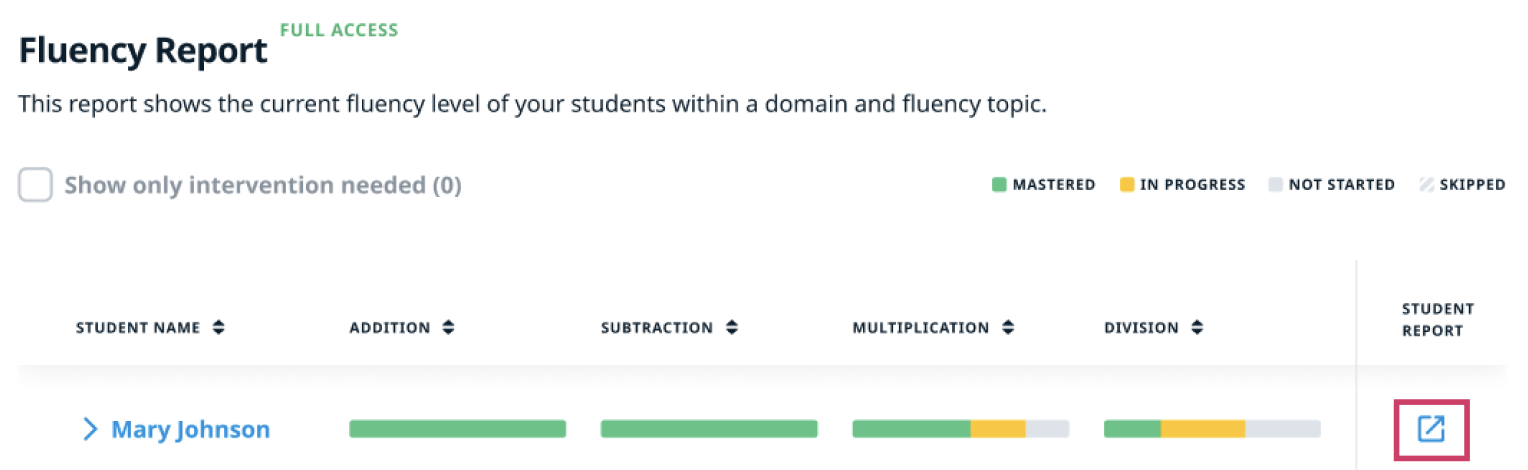Click the Subtraction column sort icon
Screen dimensions: 1528x470
(731, 328)
